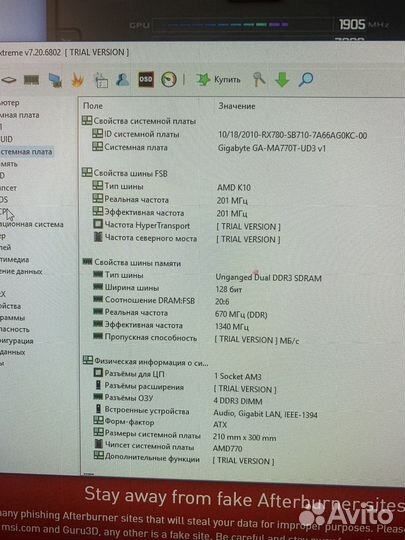
Task: Click the key and wrench toolbar icon
Action: point(259,79)
